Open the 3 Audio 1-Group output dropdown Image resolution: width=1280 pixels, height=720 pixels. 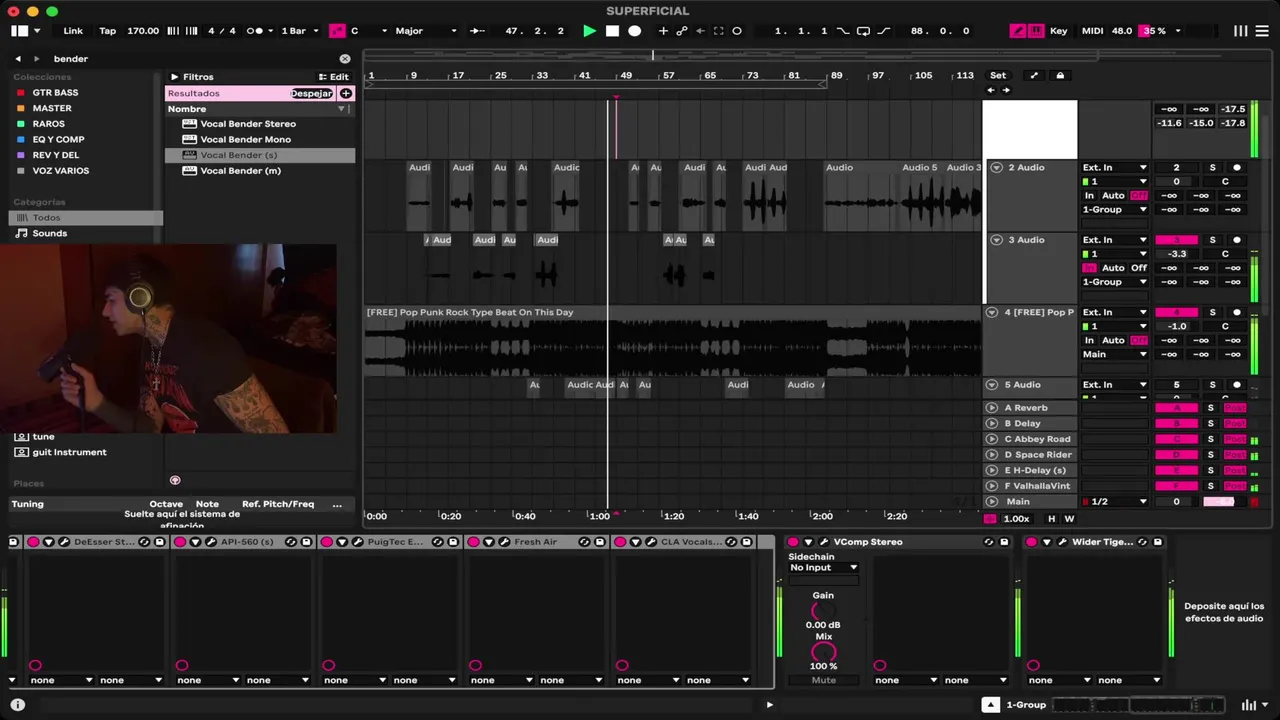[1114, 282]
